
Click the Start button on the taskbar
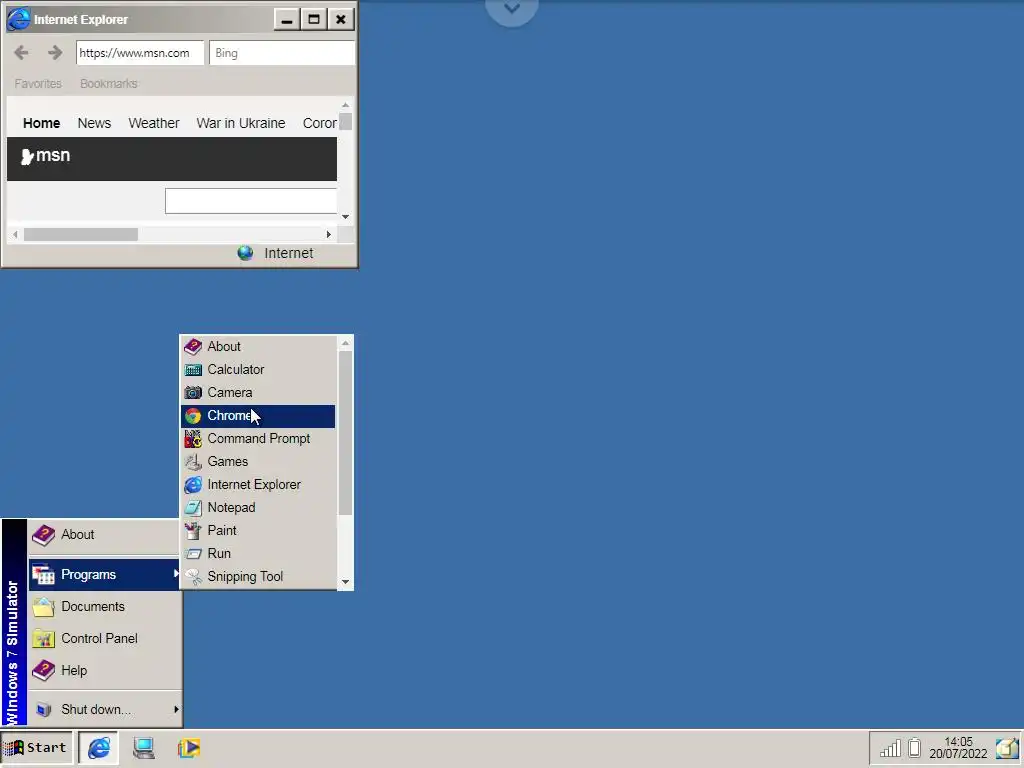(x=37, y=748)
